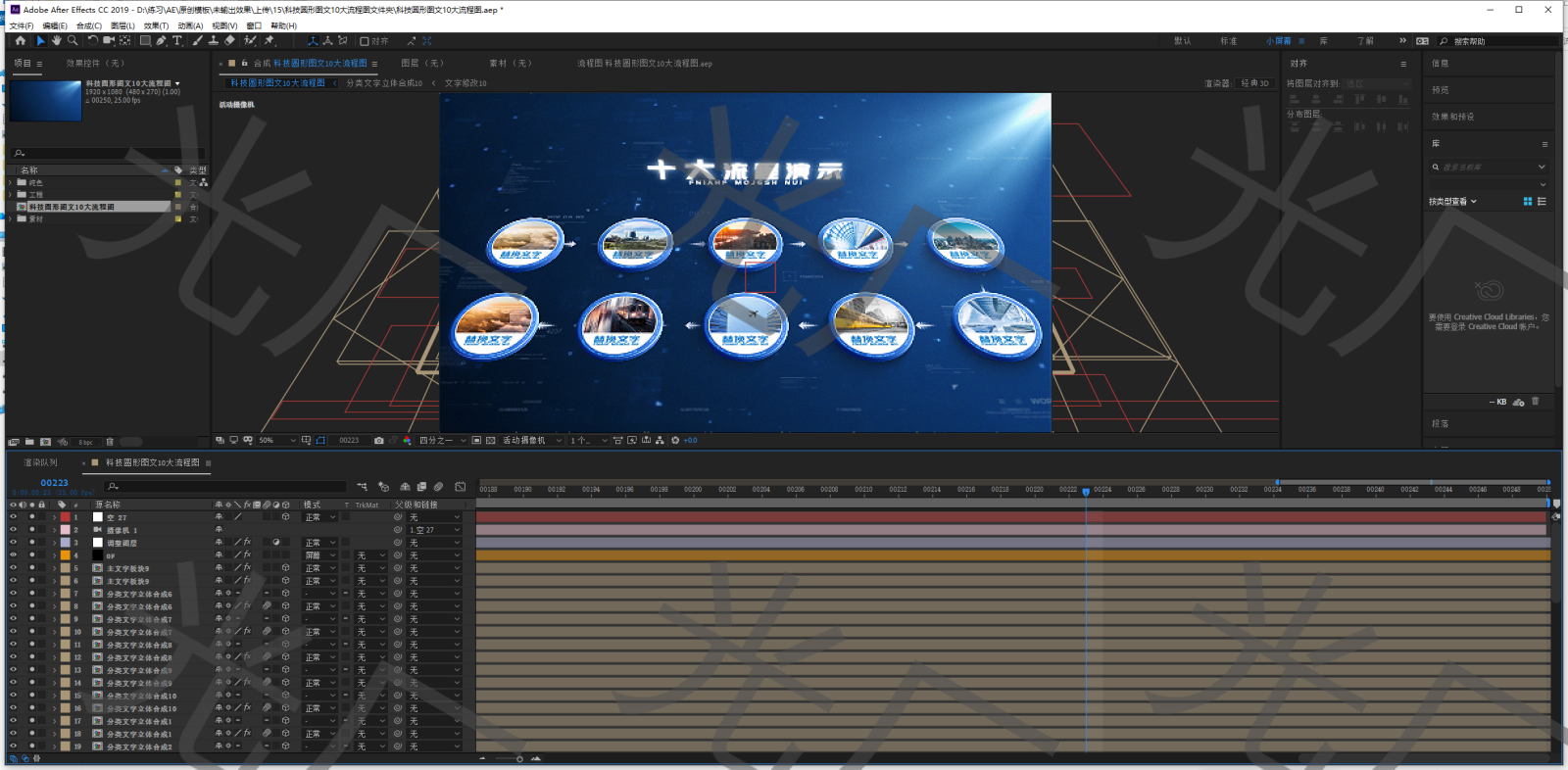Switch to the 标准 workspace
The image size is (1568, 770).
[1228, 41]
